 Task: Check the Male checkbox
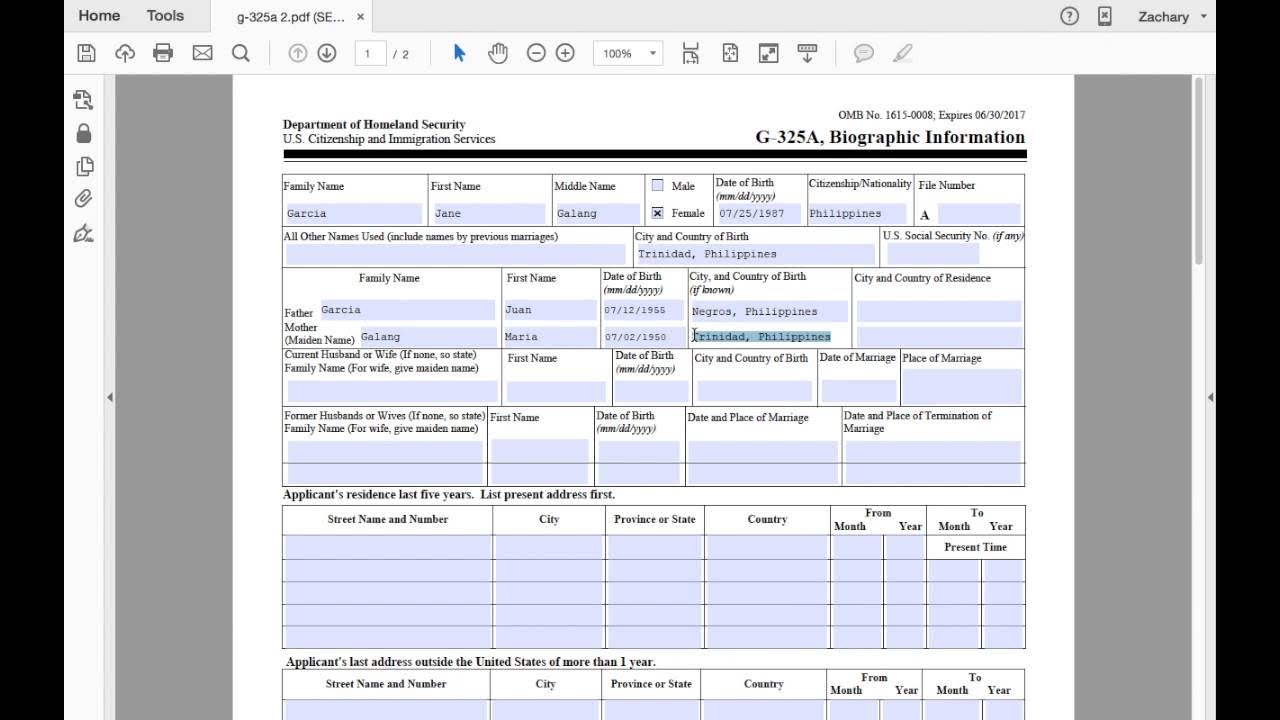(657, 185)
